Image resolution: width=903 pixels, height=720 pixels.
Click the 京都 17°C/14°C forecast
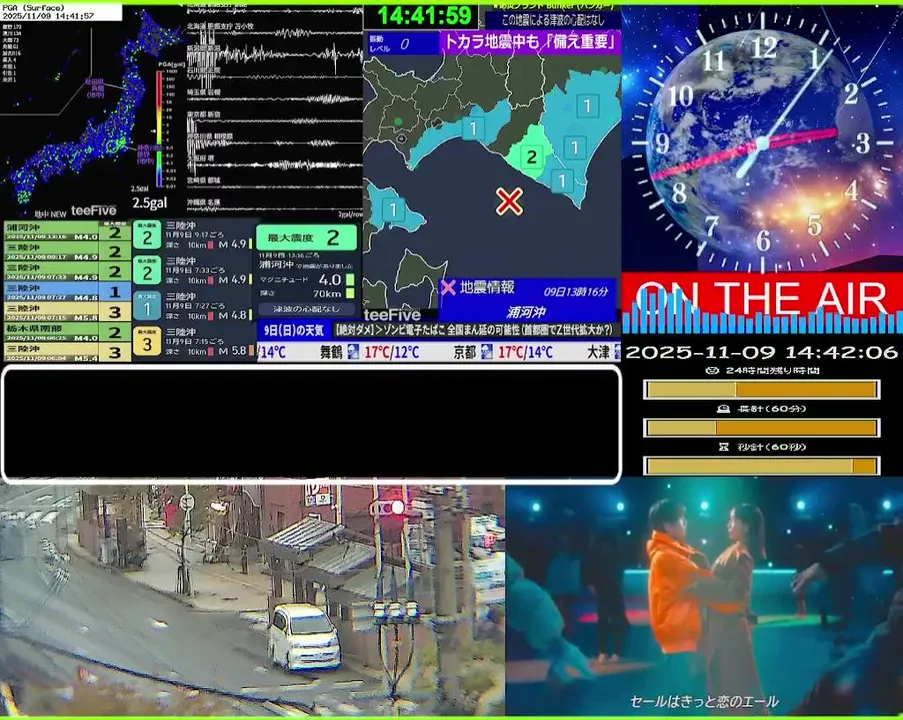[x=503, y=351]
